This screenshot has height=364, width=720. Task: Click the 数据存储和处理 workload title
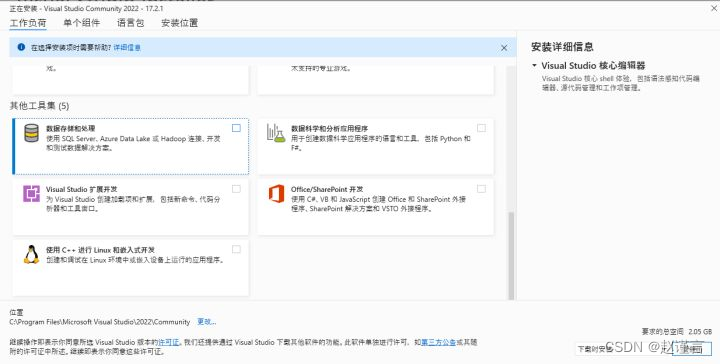click(x=71, y=129)
